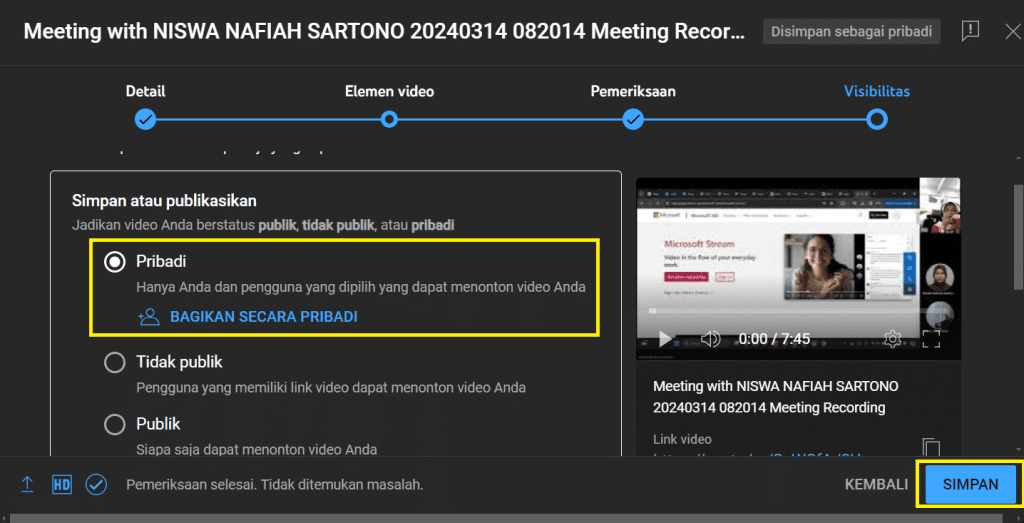1024x523 pixels.
Task: Mute the preview video volume
Action: [711, 339]
